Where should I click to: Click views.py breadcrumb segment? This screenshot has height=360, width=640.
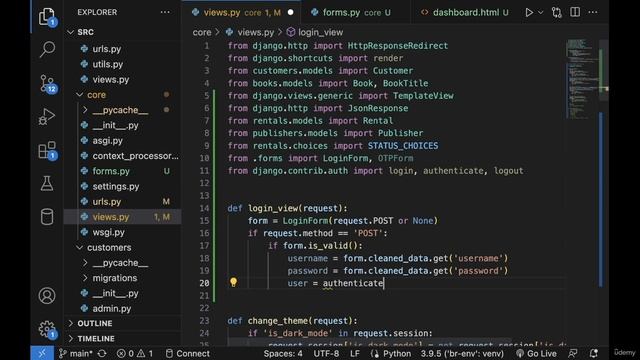click(x=250, y=32)
